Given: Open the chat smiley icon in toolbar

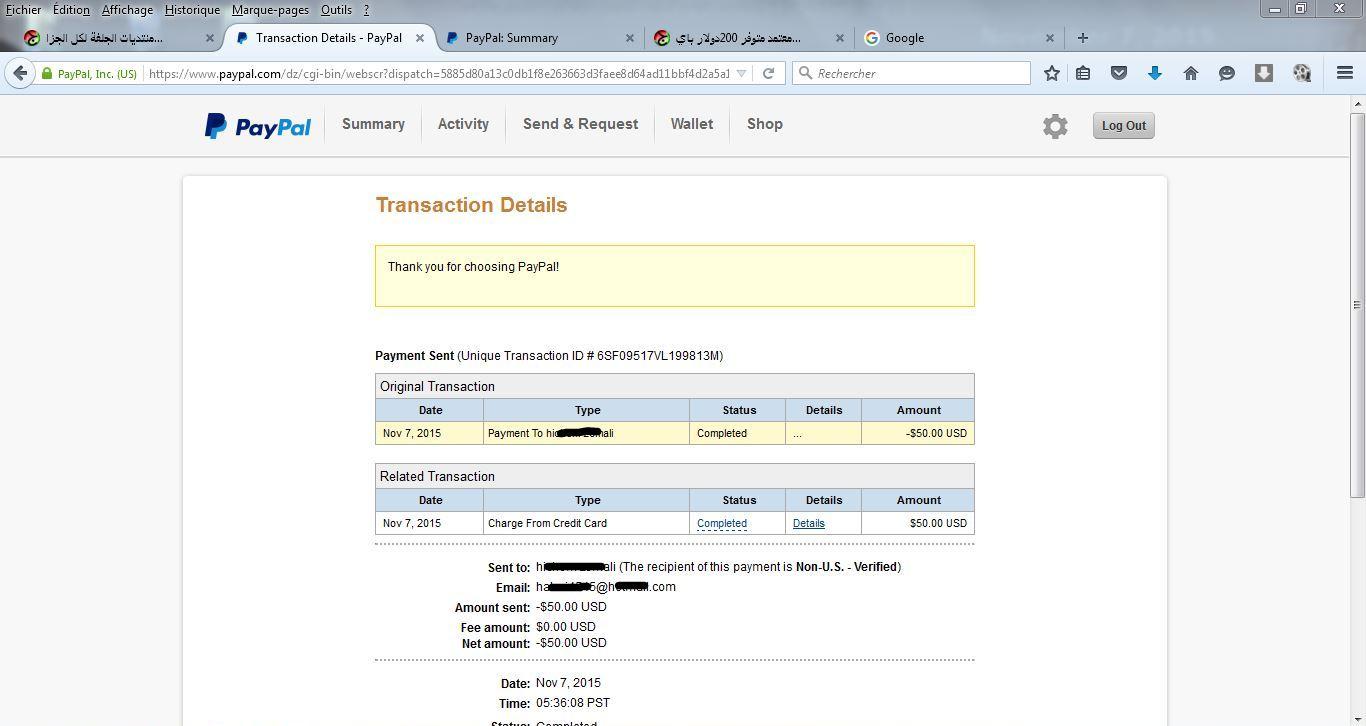Looking at the screenshot, I should click(1227, 73).
